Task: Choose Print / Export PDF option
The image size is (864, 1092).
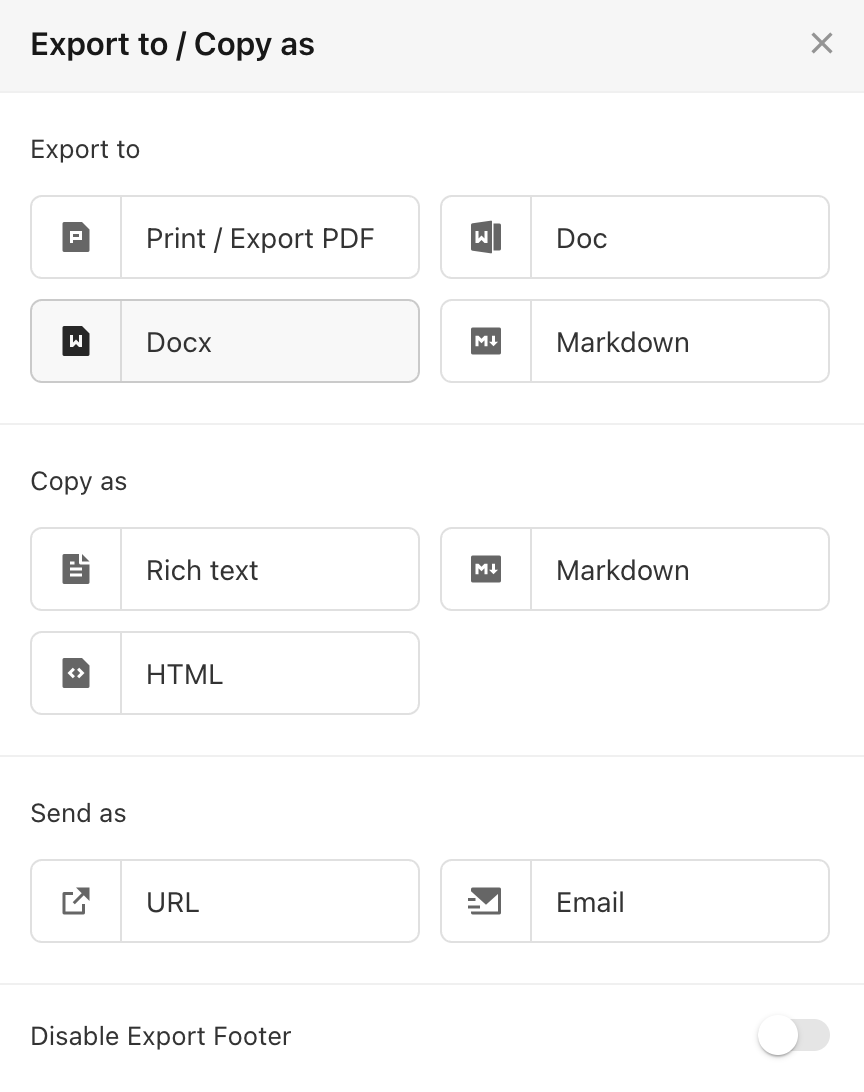Action: coord(225,237)
